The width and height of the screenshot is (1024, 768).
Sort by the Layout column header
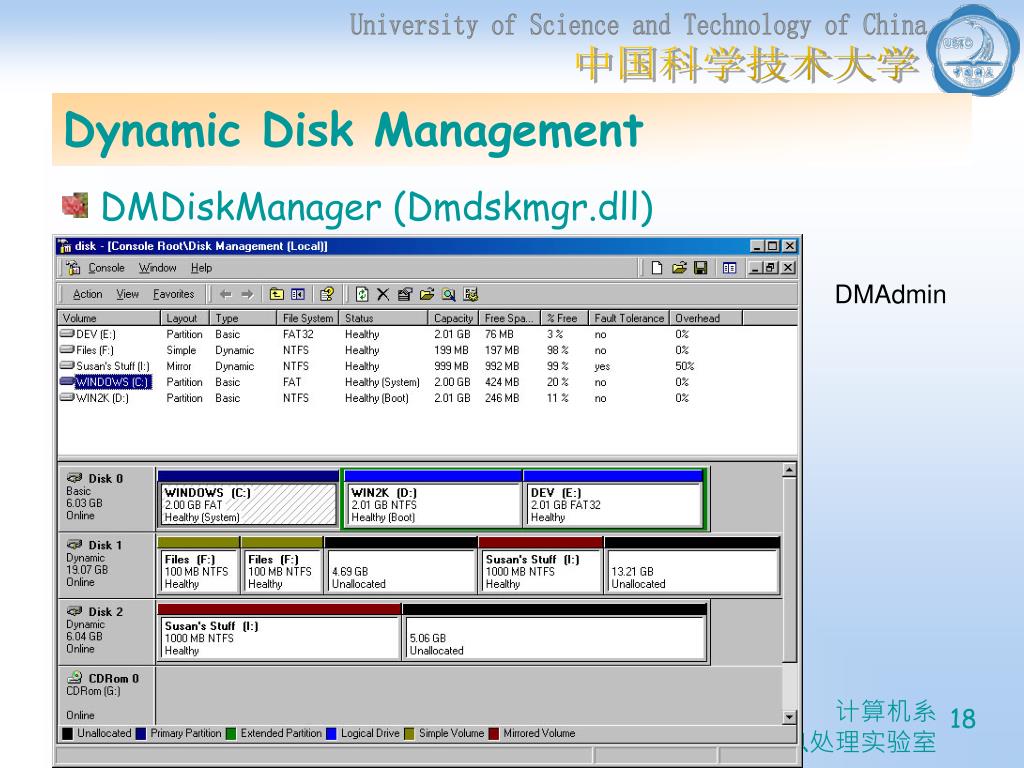click(x=185, y=318)
